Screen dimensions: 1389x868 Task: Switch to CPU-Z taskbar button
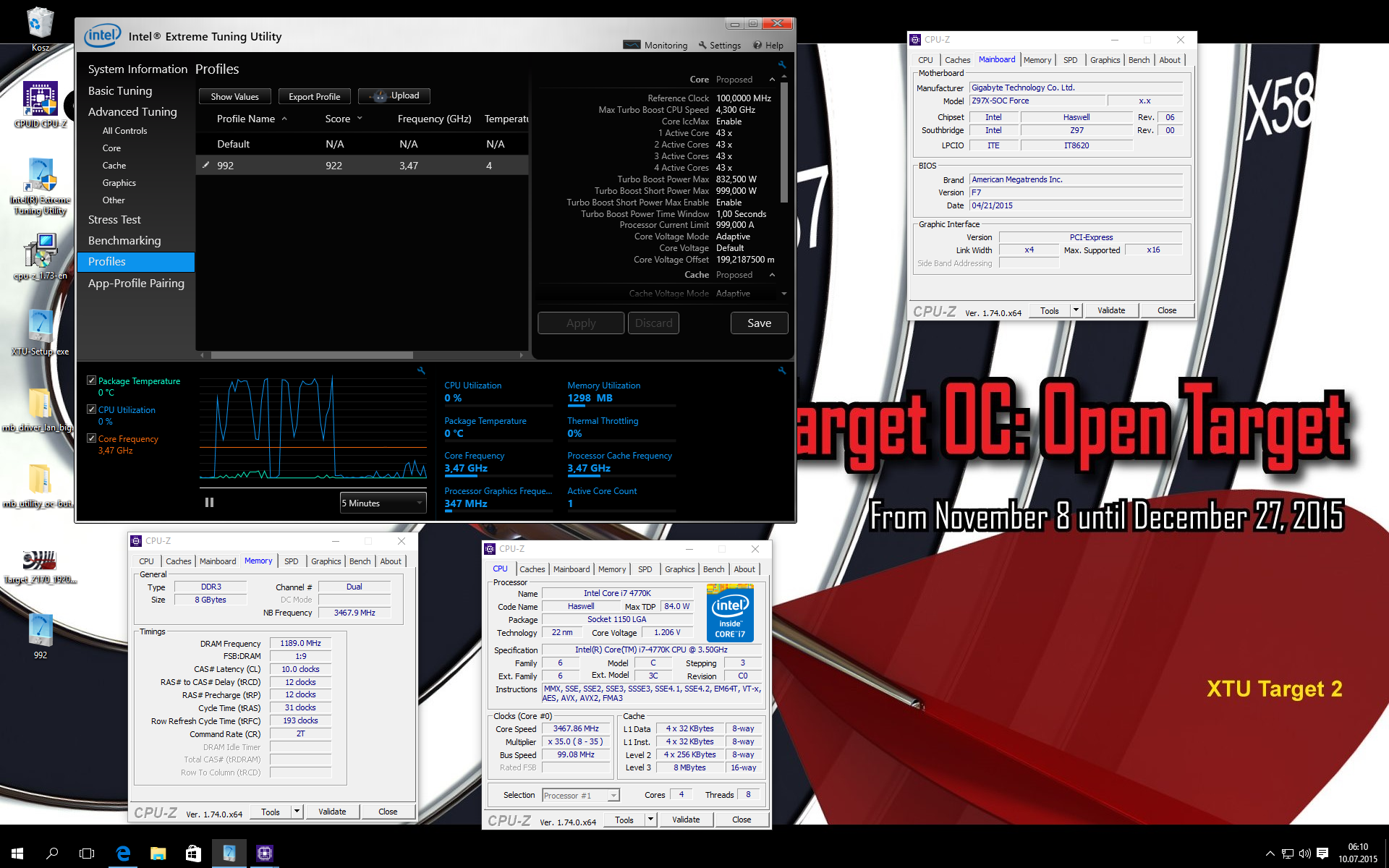[x=265, y=854]
